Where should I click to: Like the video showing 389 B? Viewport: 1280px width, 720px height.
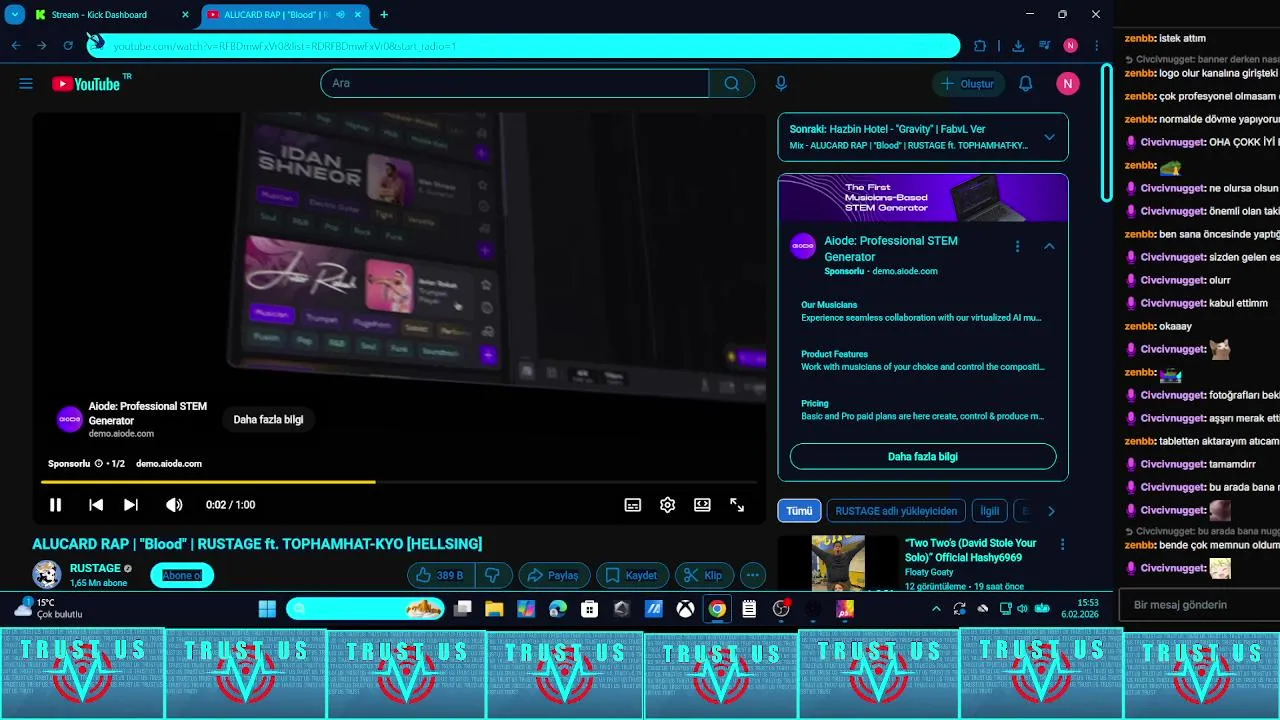click(x=440, y=575)
